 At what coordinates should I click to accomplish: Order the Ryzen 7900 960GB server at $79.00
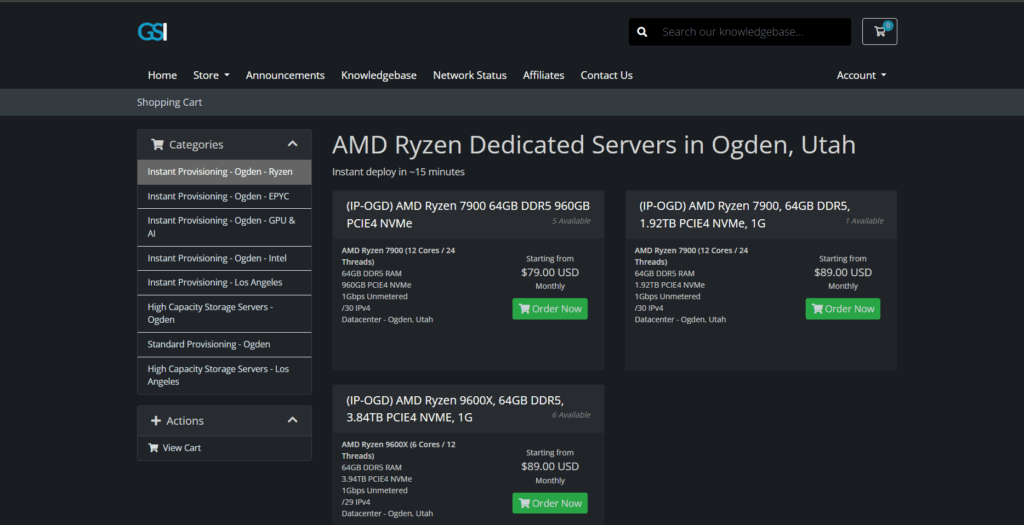coord(550,309)
